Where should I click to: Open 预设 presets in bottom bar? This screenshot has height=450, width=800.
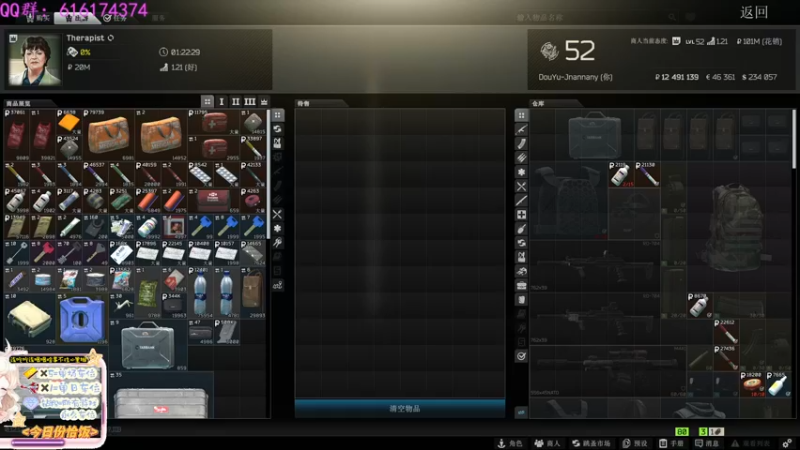[x=635, y=443]
